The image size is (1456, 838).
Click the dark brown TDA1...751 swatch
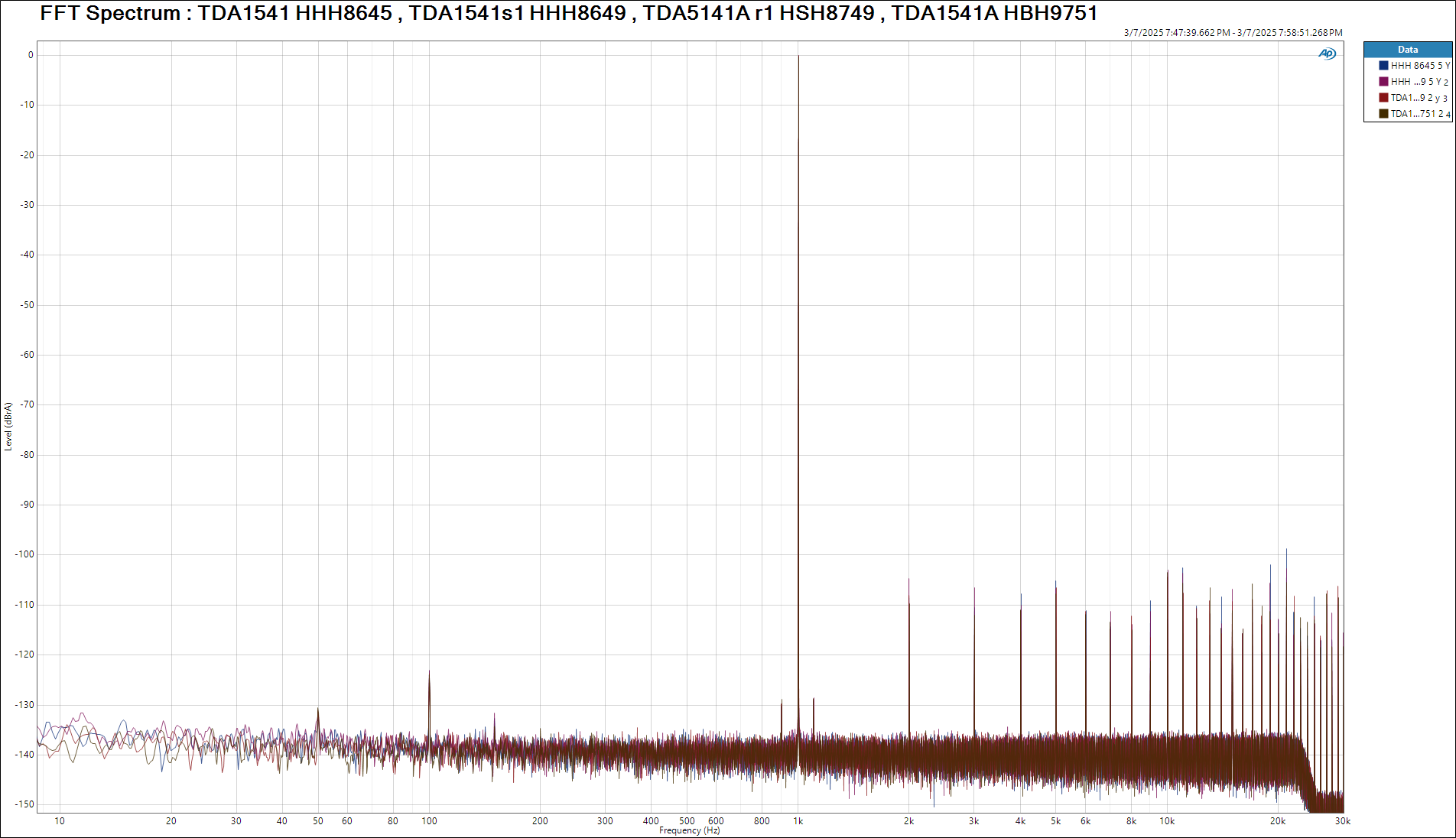coord(1383,114)
